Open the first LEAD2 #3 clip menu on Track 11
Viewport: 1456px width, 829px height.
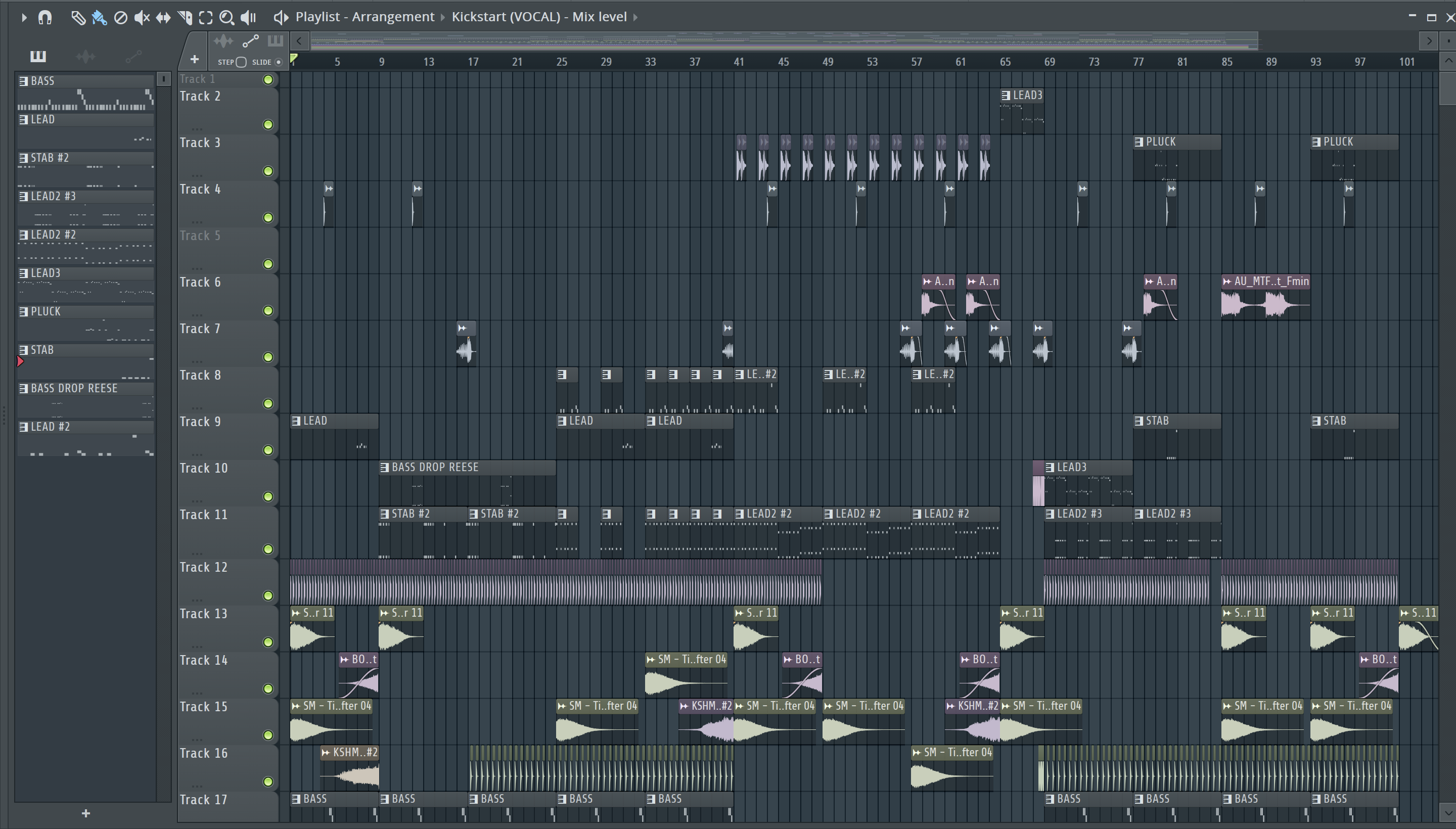tap(1050, 514)
